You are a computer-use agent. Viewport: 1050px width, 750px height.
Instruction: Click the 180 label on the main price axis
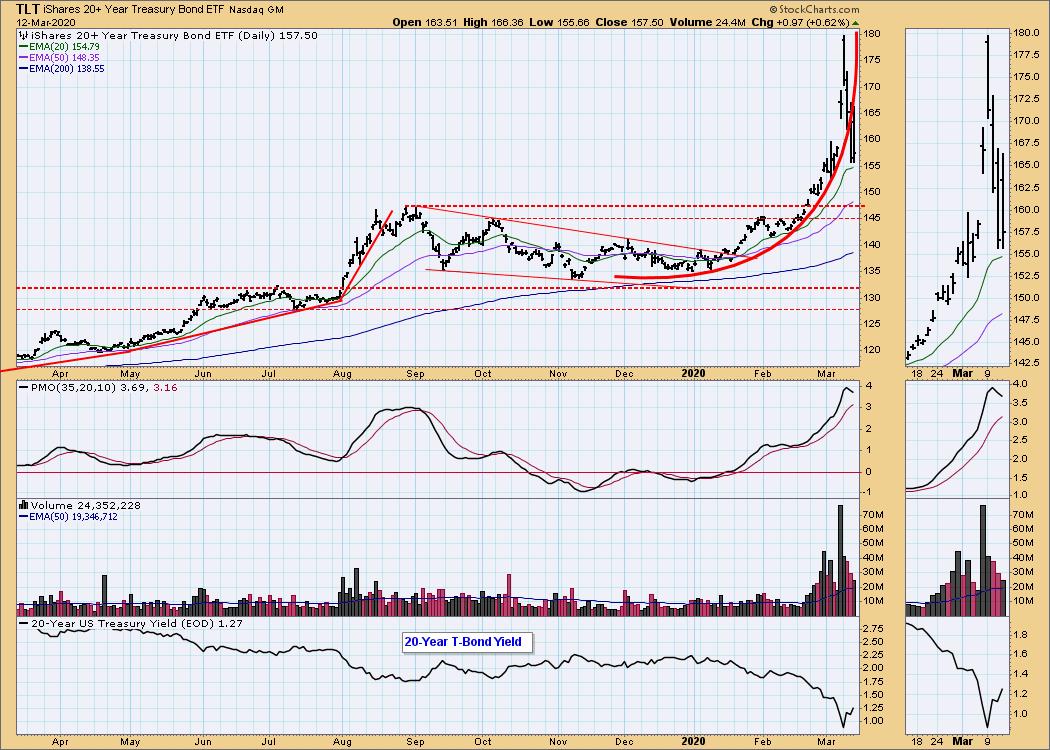(871, 33)
